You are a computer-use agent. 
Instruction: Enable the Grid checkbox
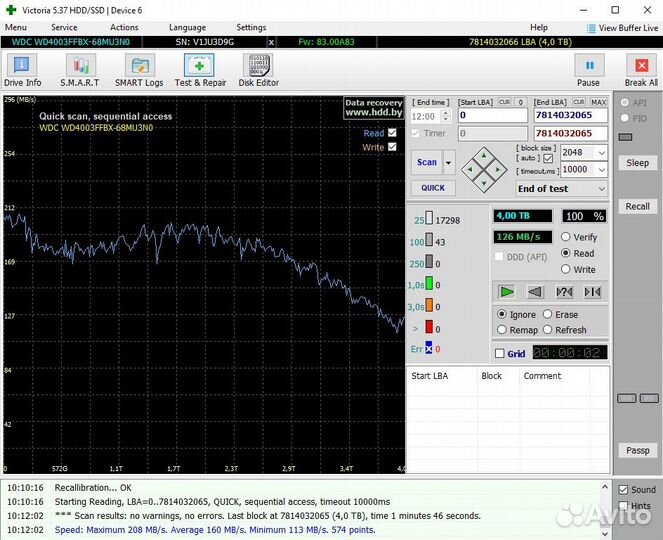tap(500, 354)
